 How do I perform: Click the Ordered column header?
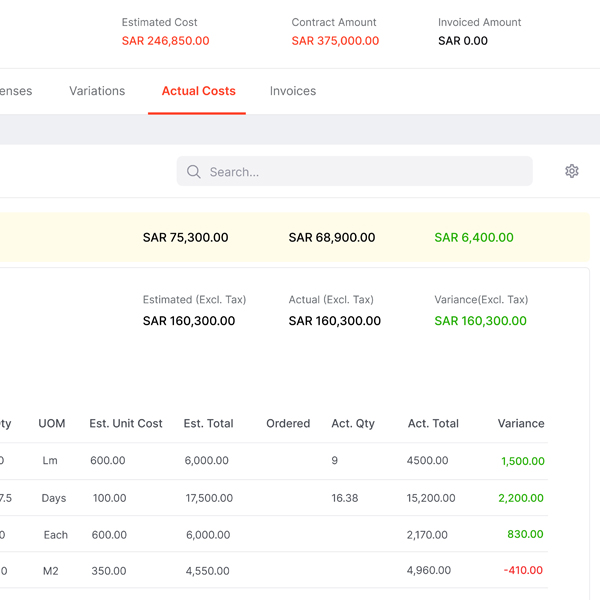coord(288,424)
